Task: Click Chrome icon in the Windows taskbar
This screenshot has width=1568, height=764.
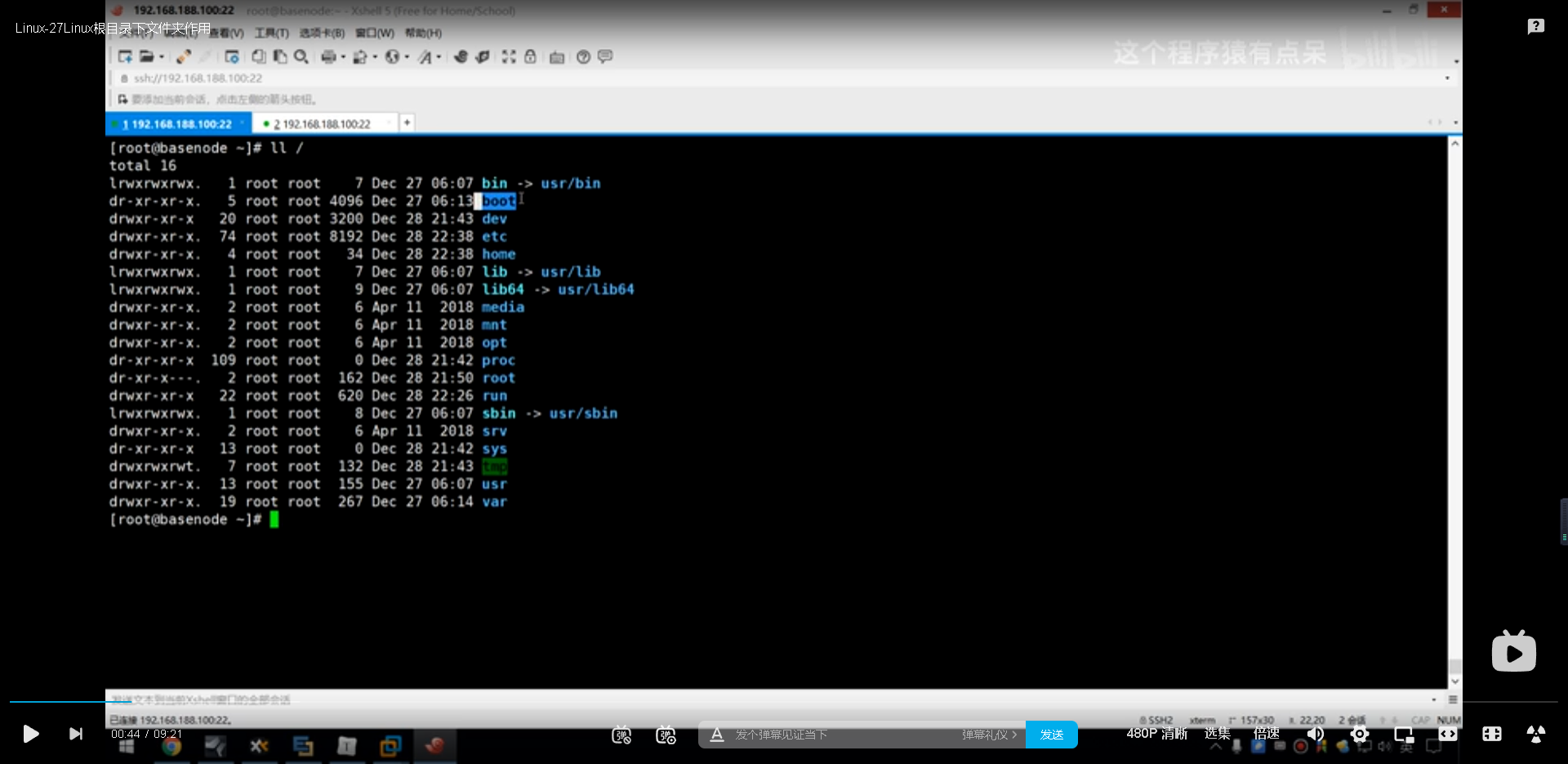Action: (x=171, y=746)
